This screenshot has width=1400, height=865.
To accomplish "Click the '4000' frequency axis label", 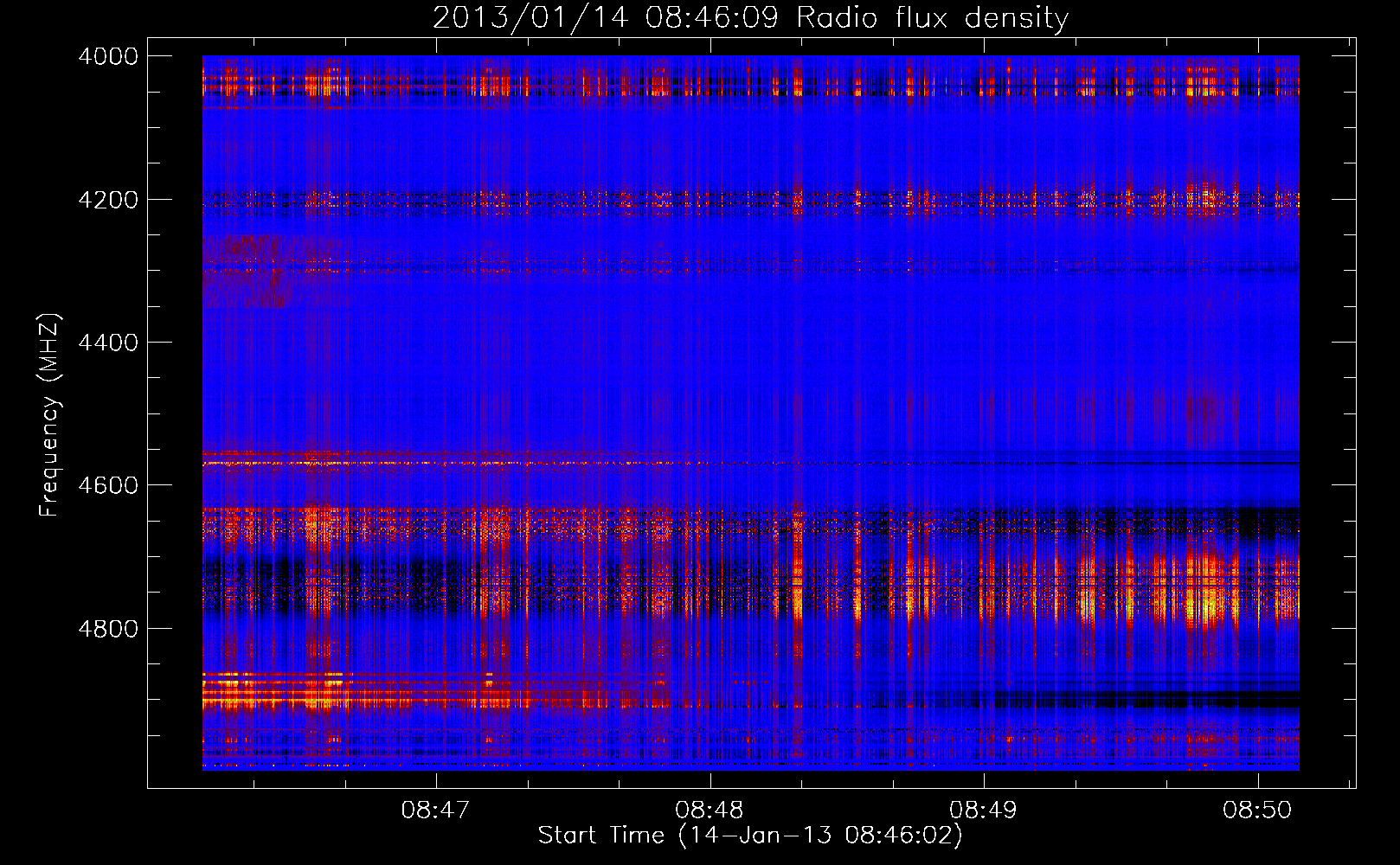I will click(x=108, y=56).
